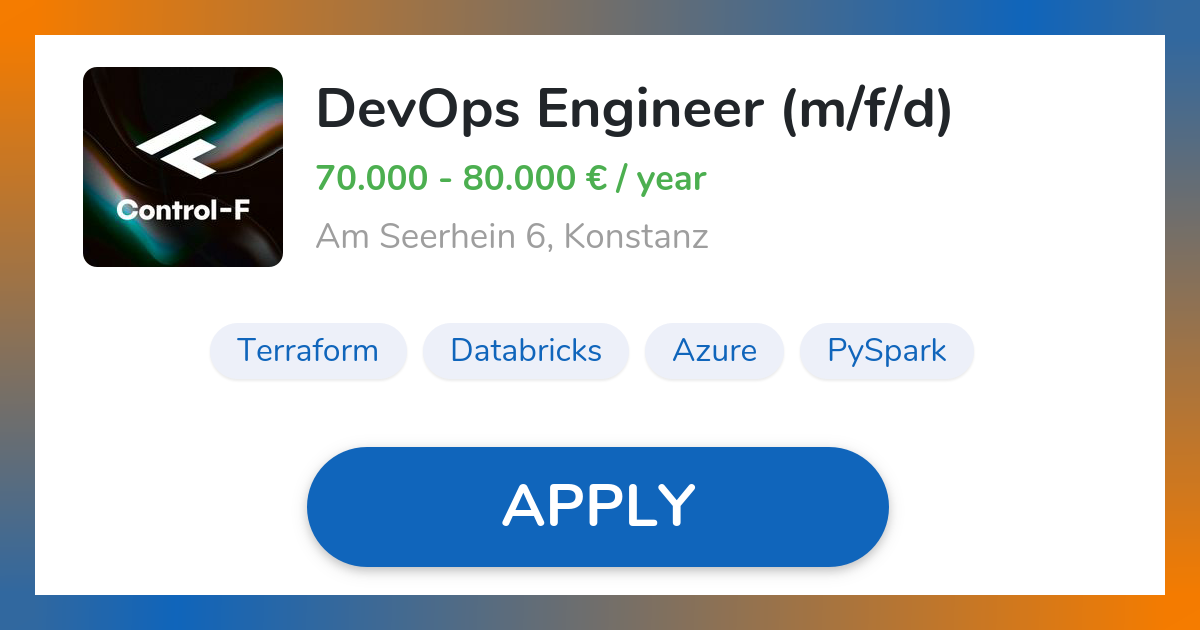Click the orange gradient corner at top left
Viewport: 1200px width, 630px height.
[17, 17]
